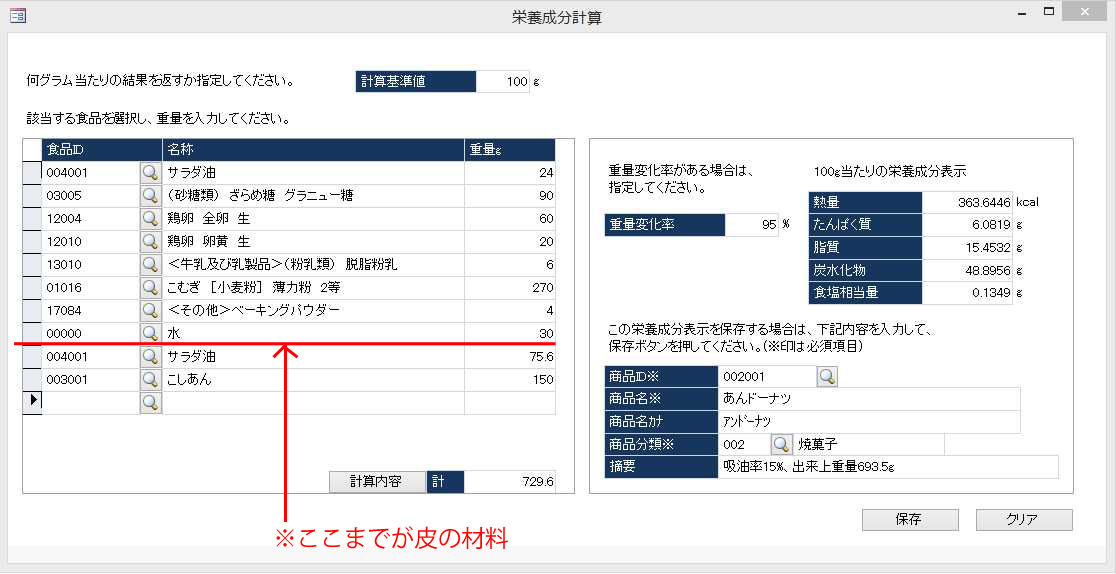This screenshot has height=574, width=1116.
Task: Open food lookup for the サラダ油 24g row
Action: (150, 172)
